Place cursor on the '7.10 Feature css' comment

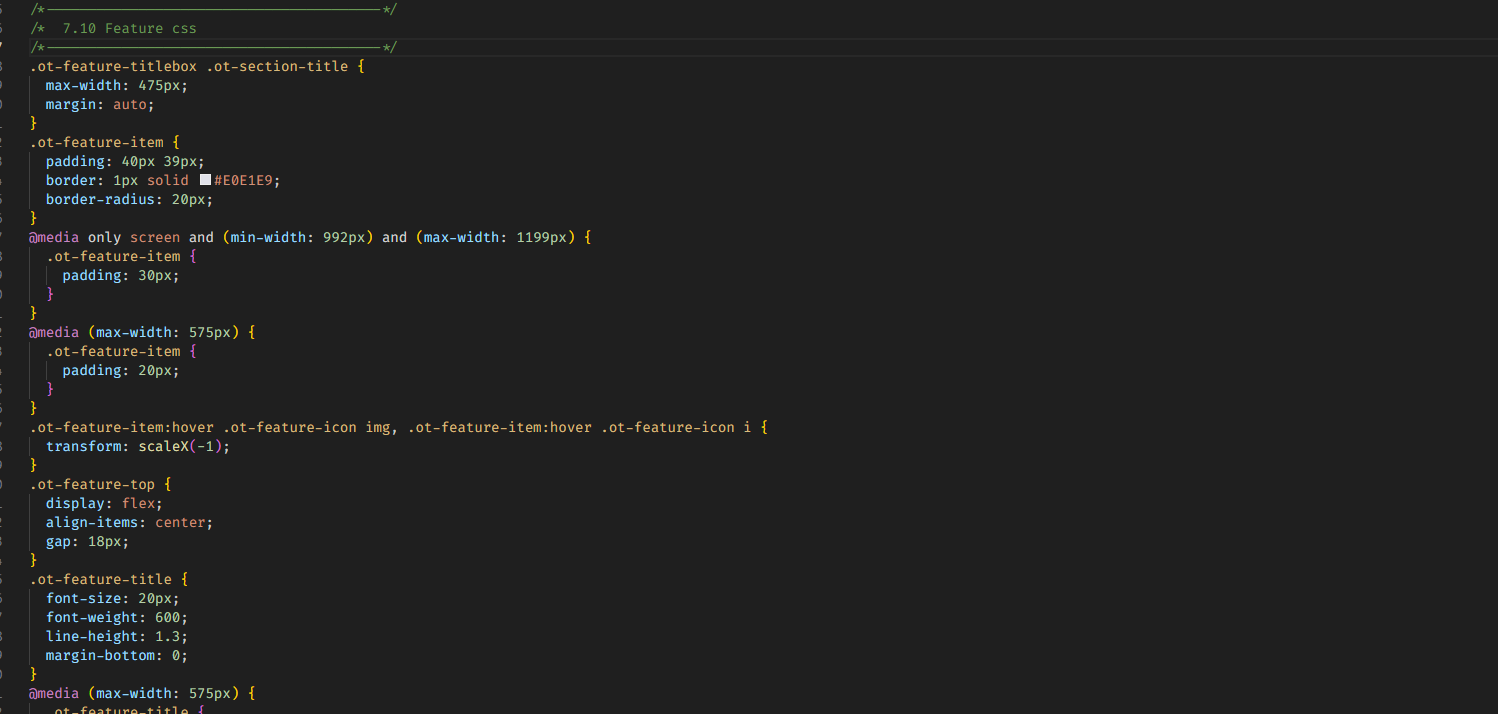click(x=129, y=28)
